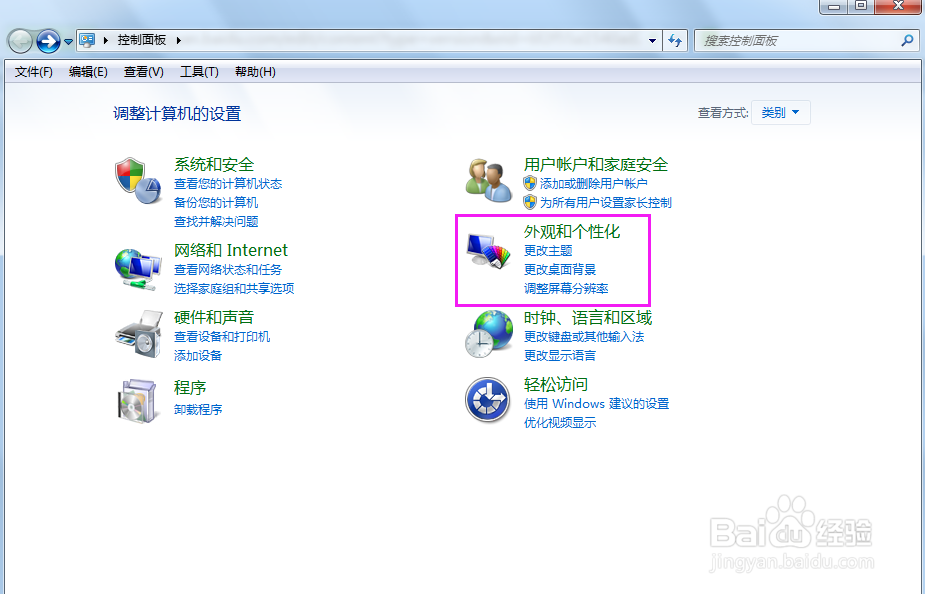Expand the address bar history dropdown
Image resolution: width=925 pixels, height=594 pixels.
tap(652, 41)
